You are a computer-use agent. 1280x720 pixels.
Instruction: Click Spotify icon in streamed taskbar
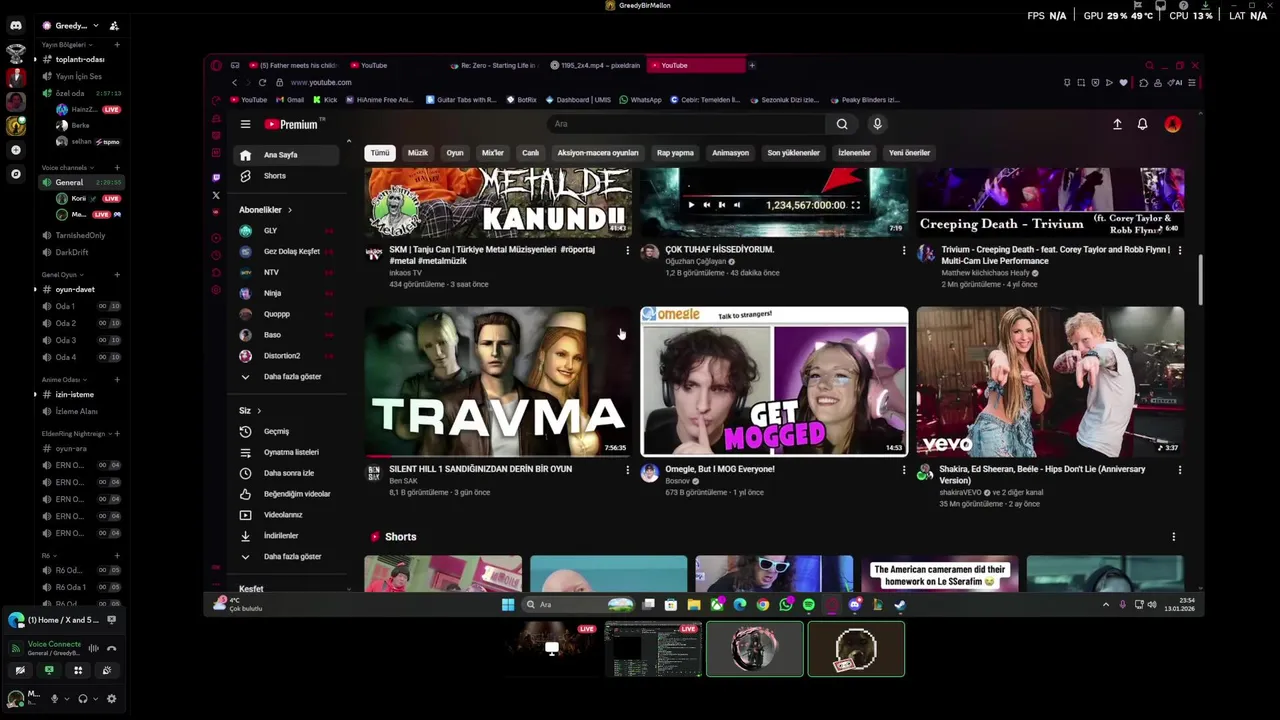[808, 604]
